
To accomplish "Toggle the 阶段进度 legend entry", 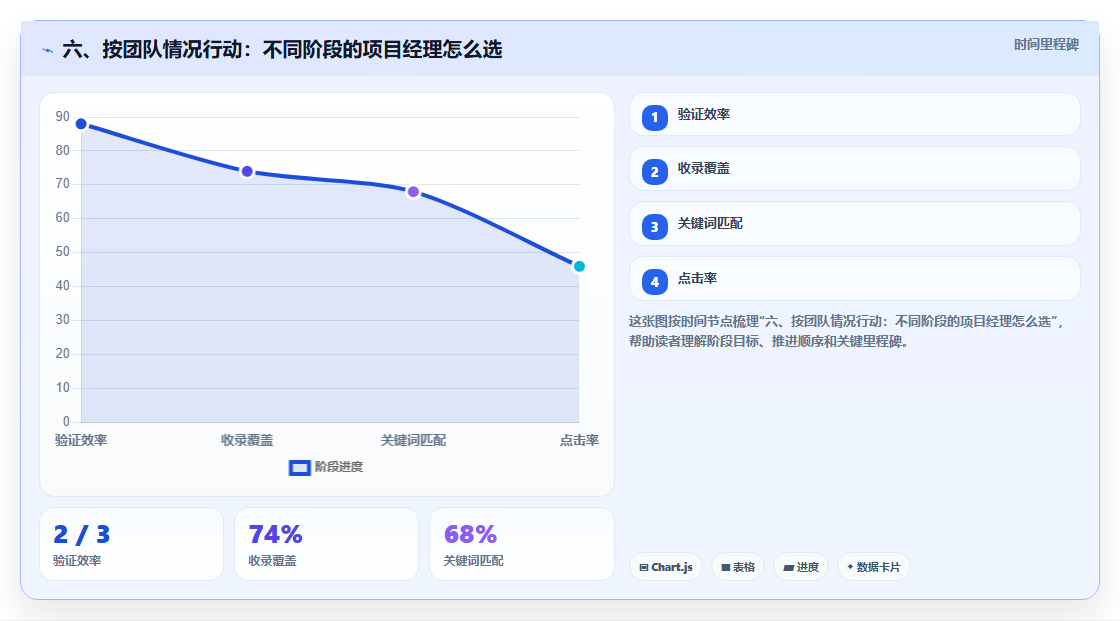I will coord(326,467).
